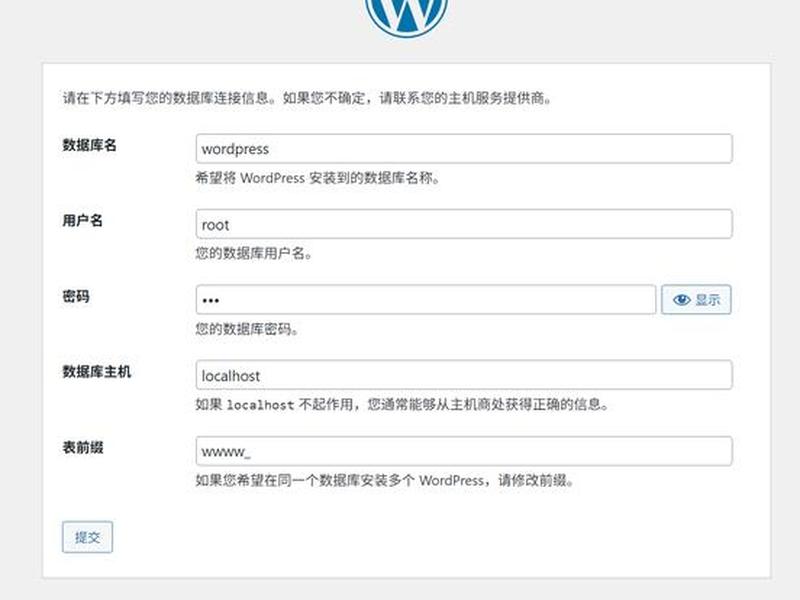Click the intro text 请在下方填写您的数据库连接信息
Viewport: 800px width, 600px height.
pos(307,97)
